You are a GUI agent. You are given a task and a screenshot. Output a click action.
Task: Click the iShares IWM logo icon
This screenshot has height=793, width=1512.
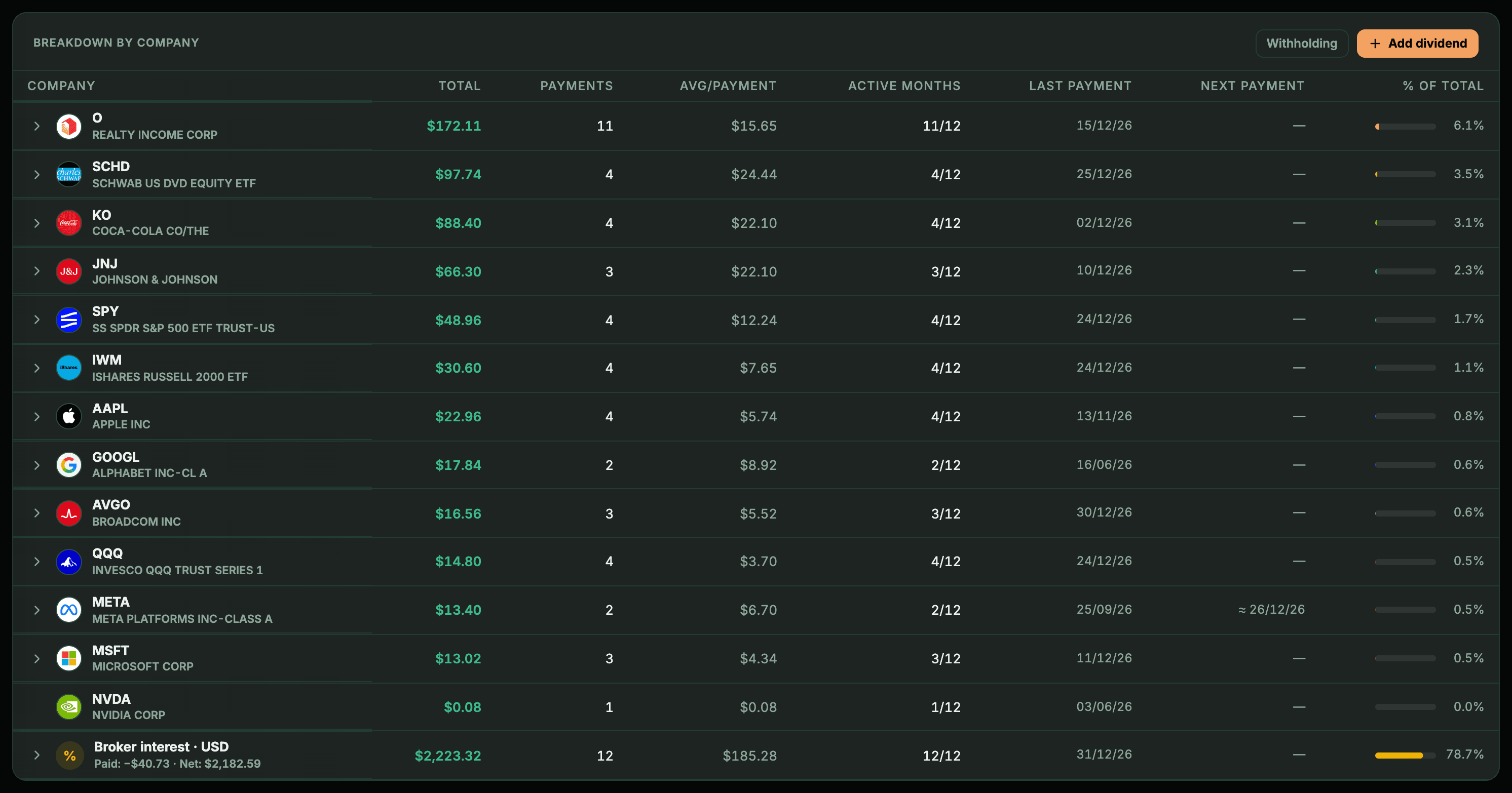[x=69, y=368]
